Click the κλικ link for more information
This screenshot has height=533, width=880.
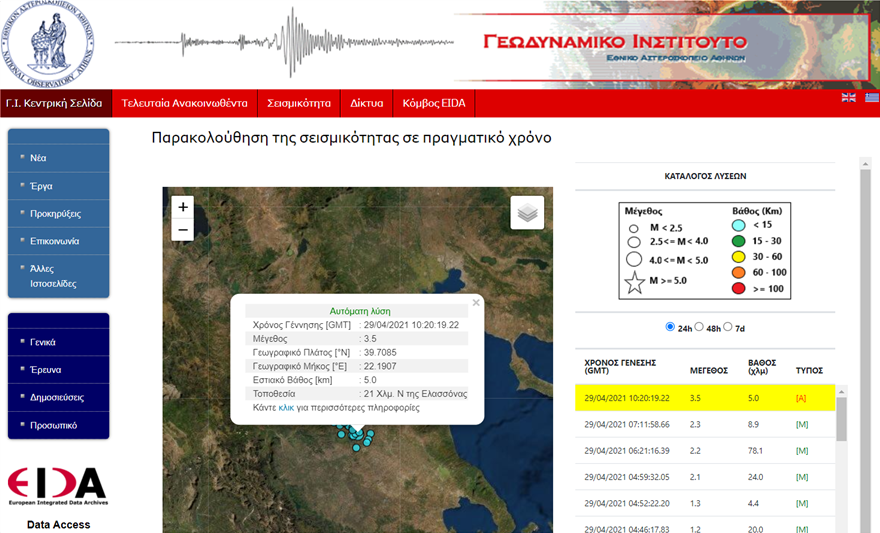286,408
